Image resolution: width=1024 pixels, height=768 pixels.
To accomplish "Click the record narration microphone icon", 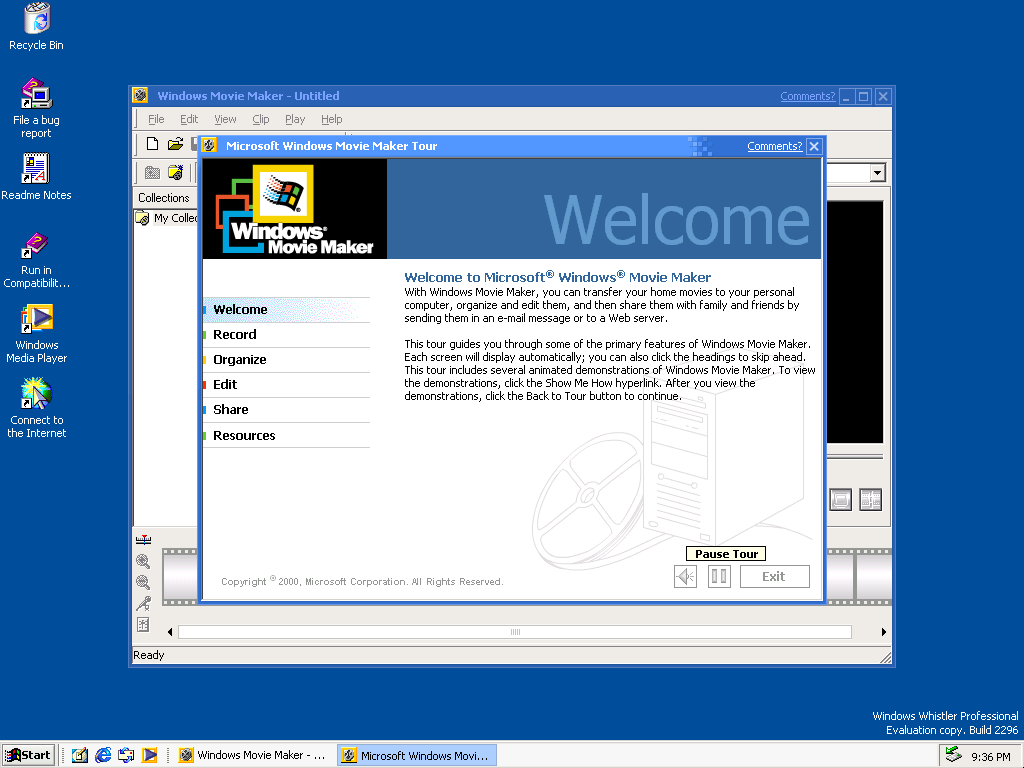I will [144, 603].
